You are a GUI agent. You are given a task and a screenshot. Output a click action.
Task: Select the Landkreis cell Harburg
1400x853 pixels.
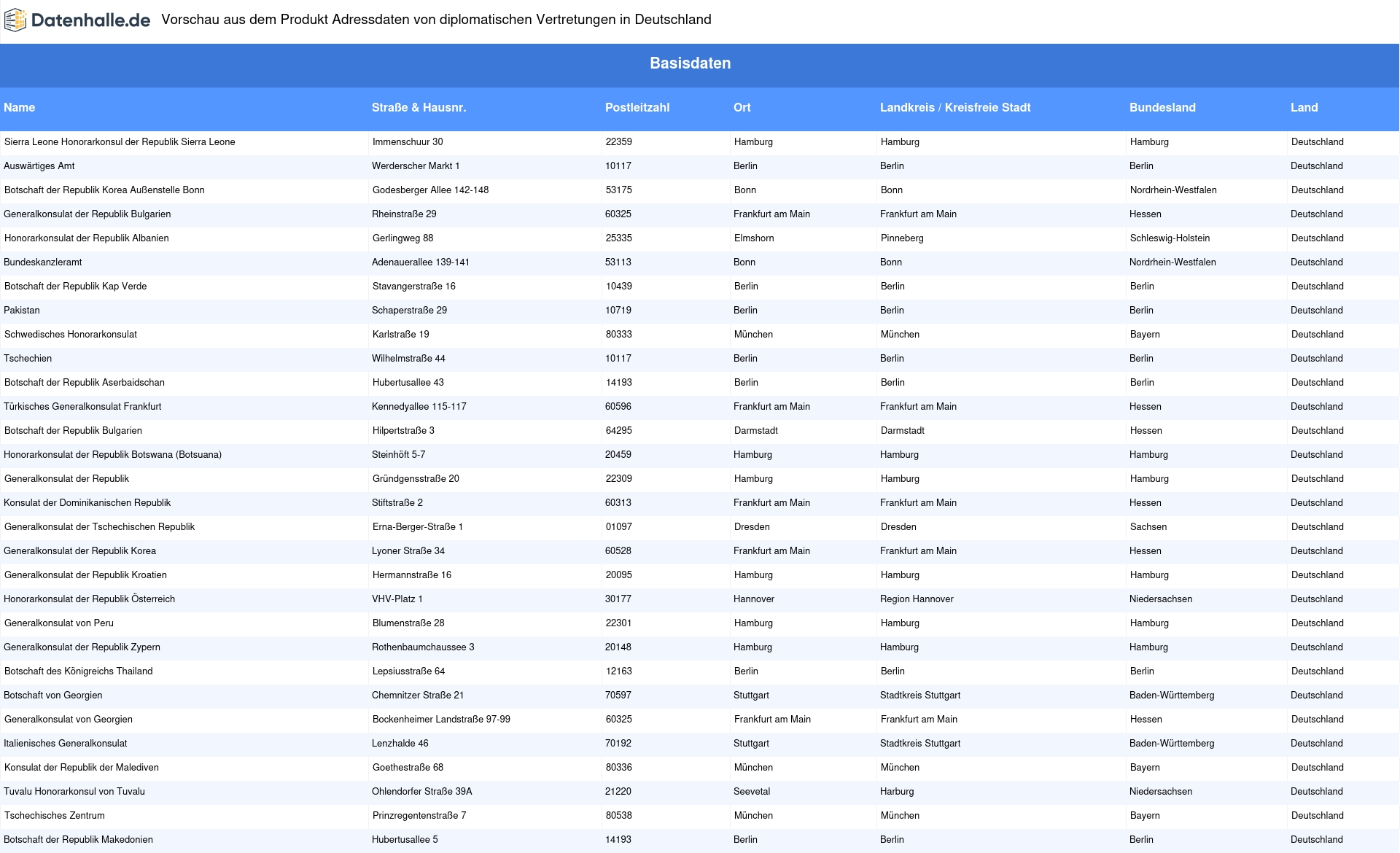[x=897, y=791]
